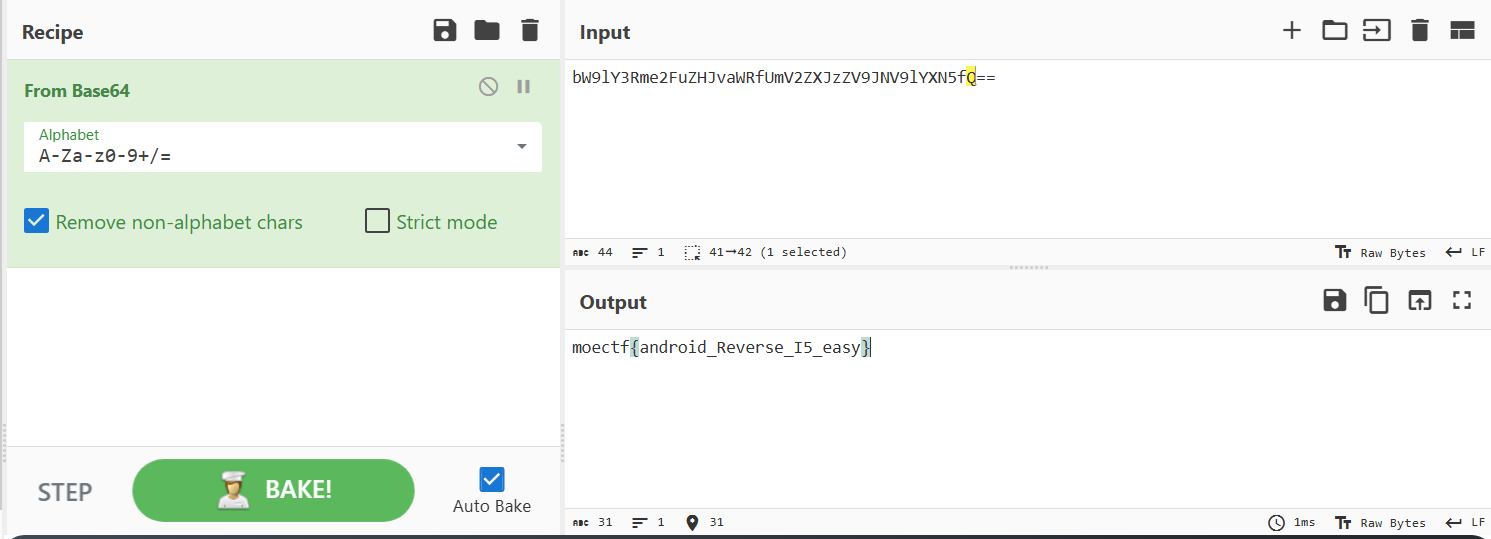Add a new input tab

(x=1292, y=31)
